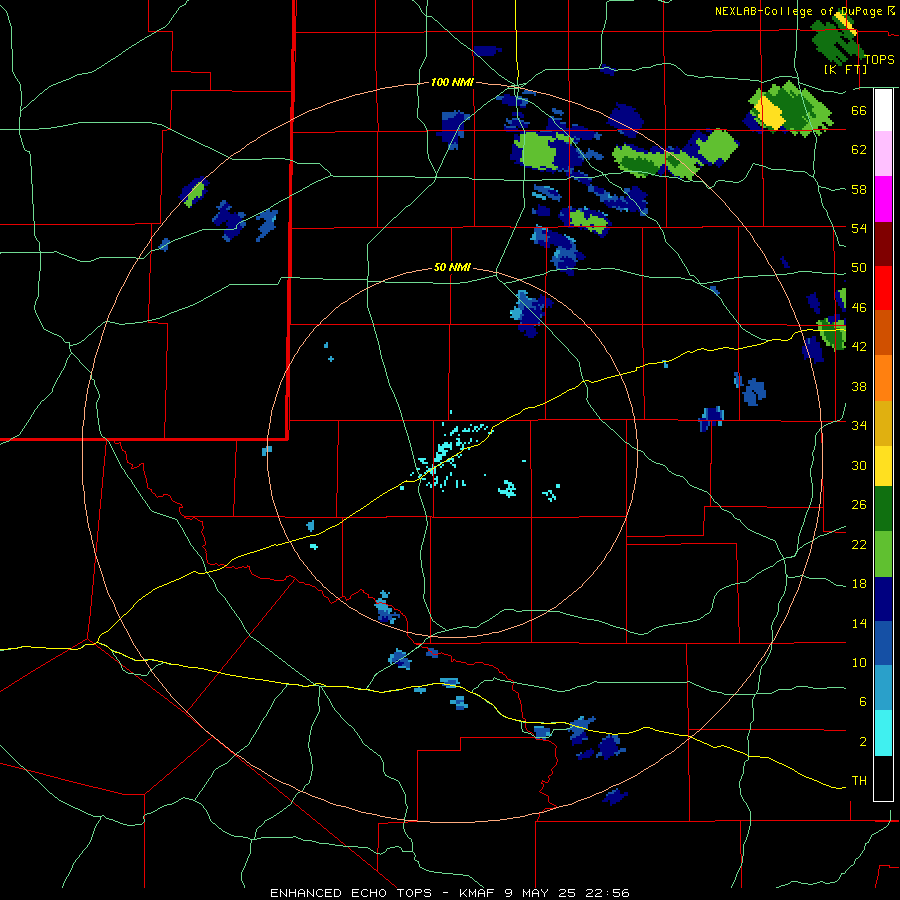
Task: Click the "18" legend value
Action: coord(859,584)
